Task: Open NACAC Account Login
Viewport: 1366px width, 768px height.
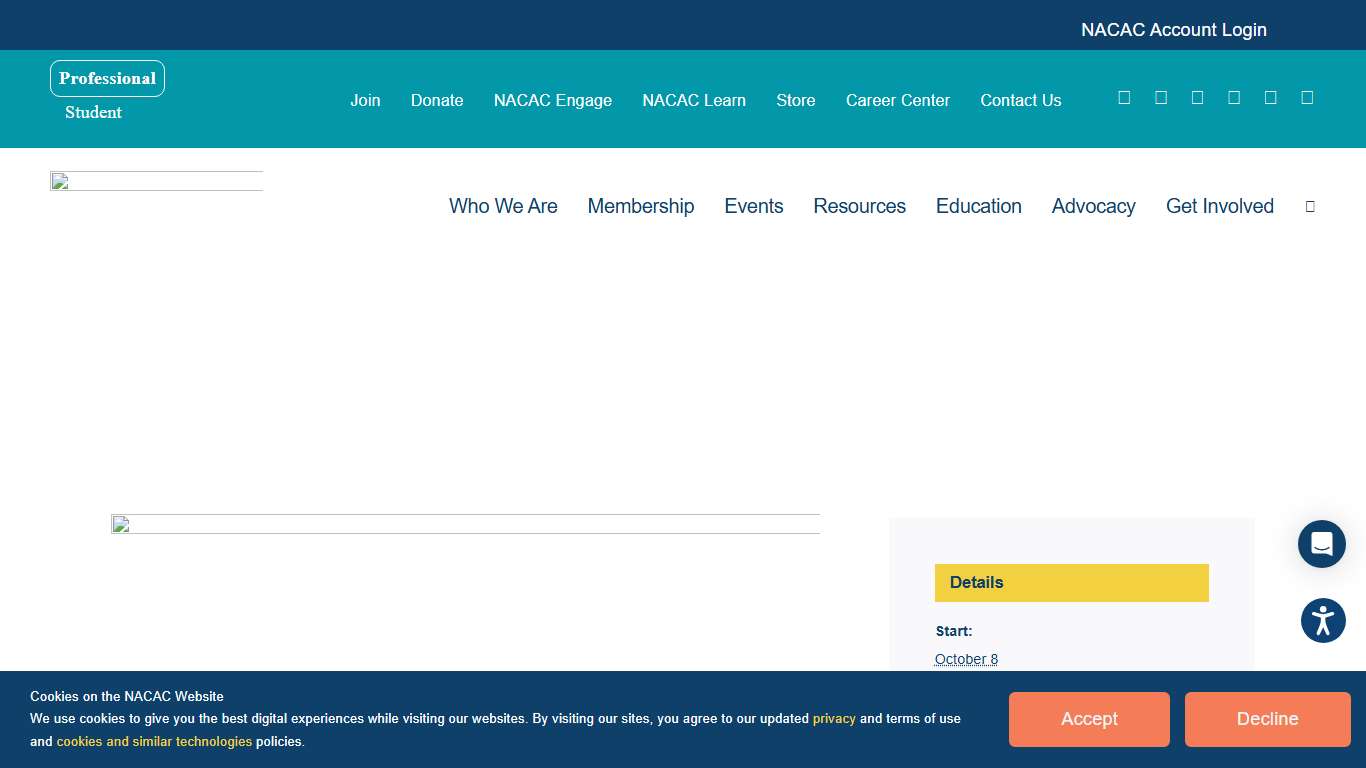Action: click(1173, 30)
